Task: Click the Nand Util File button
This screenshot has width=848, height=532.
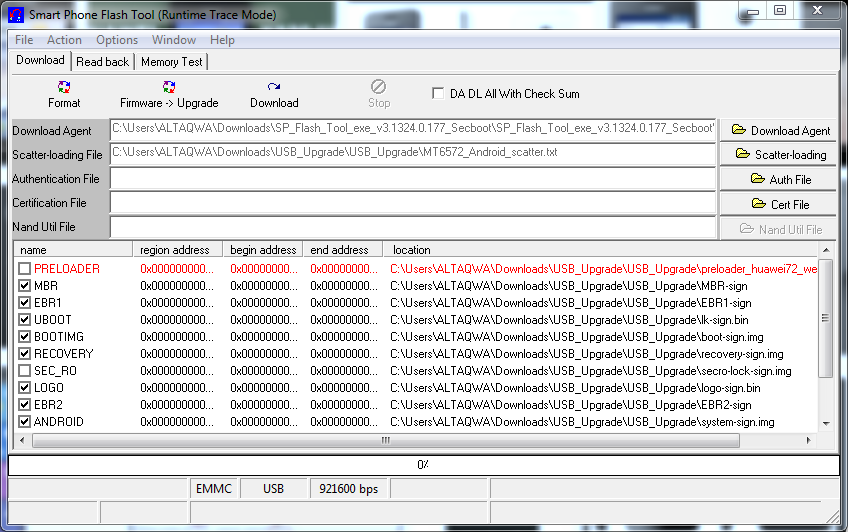Action: pos(778,229)
